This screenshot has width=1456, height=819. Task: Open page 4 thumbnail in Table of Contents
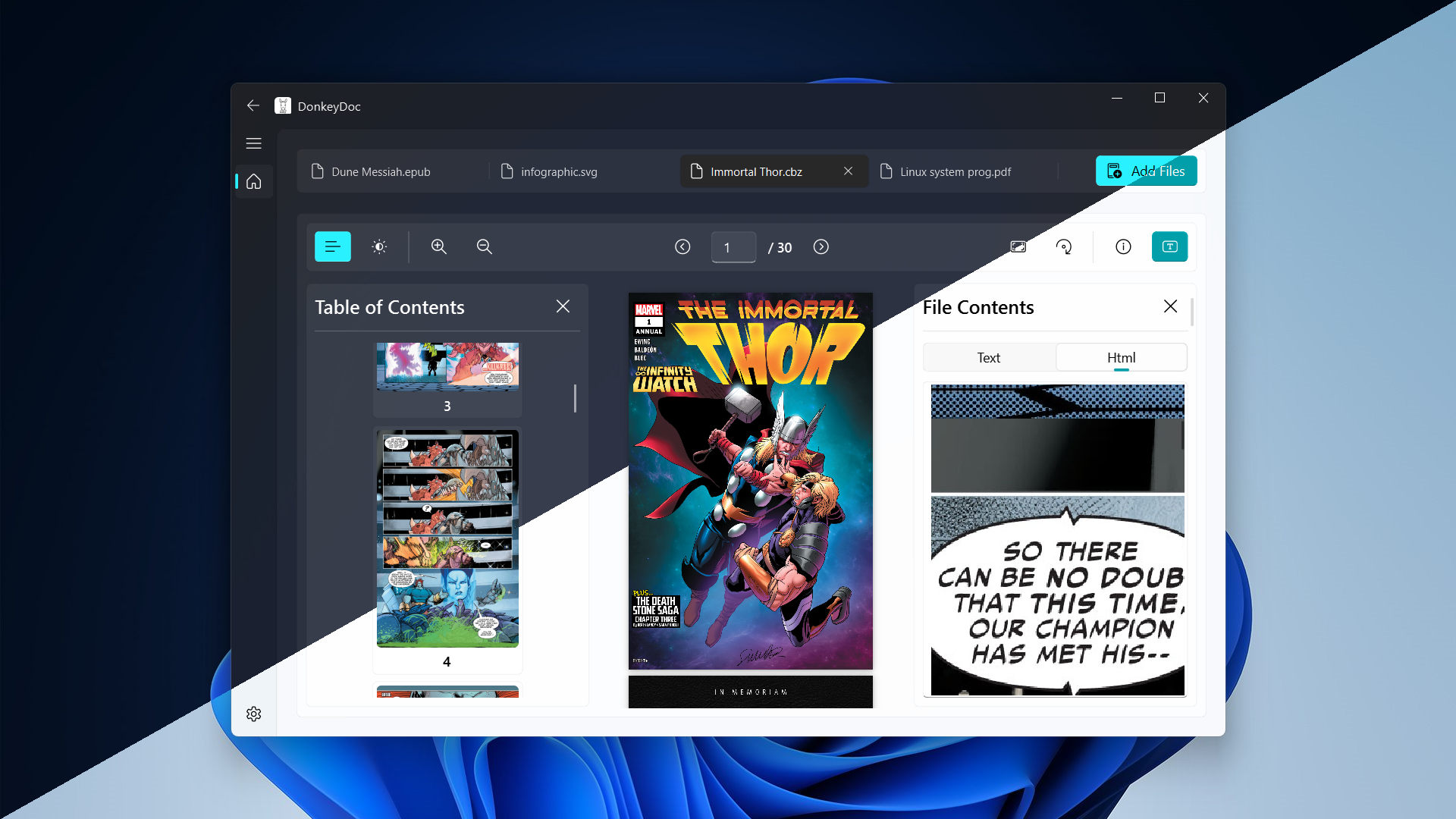[447, 539]
